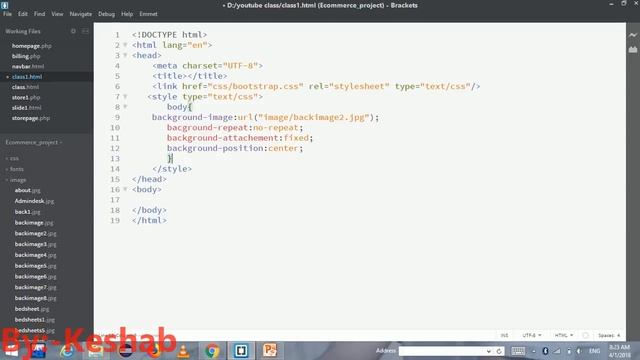Viewport: 640px width, 360px height.
Task: Open the taskbar Address dropdown arrow
Action: (489, 351)
